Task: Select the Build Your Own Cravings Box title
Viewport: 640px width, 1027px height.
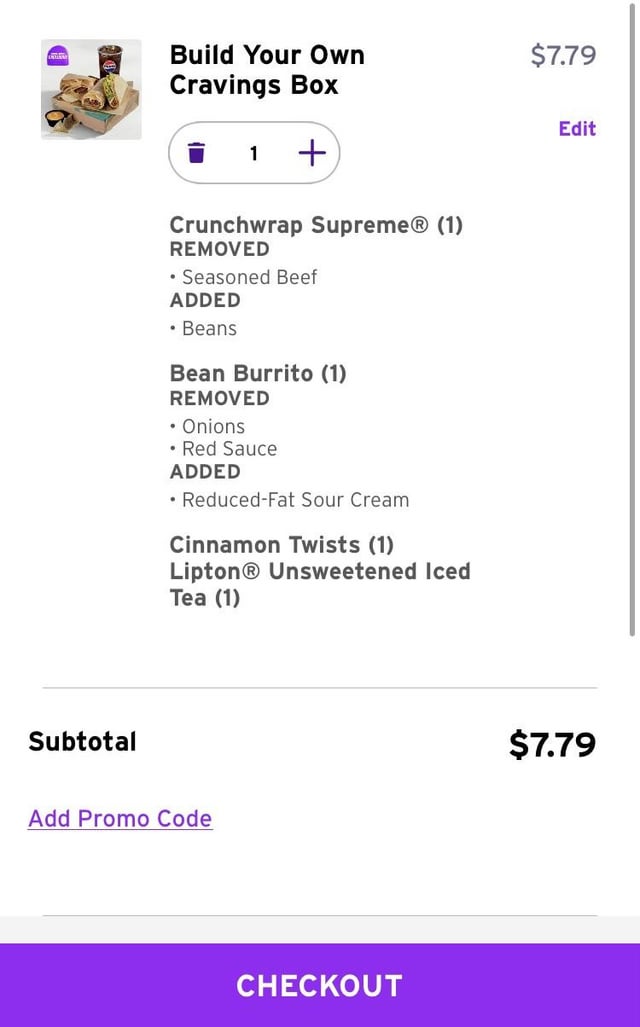Action: click(266, 70)
